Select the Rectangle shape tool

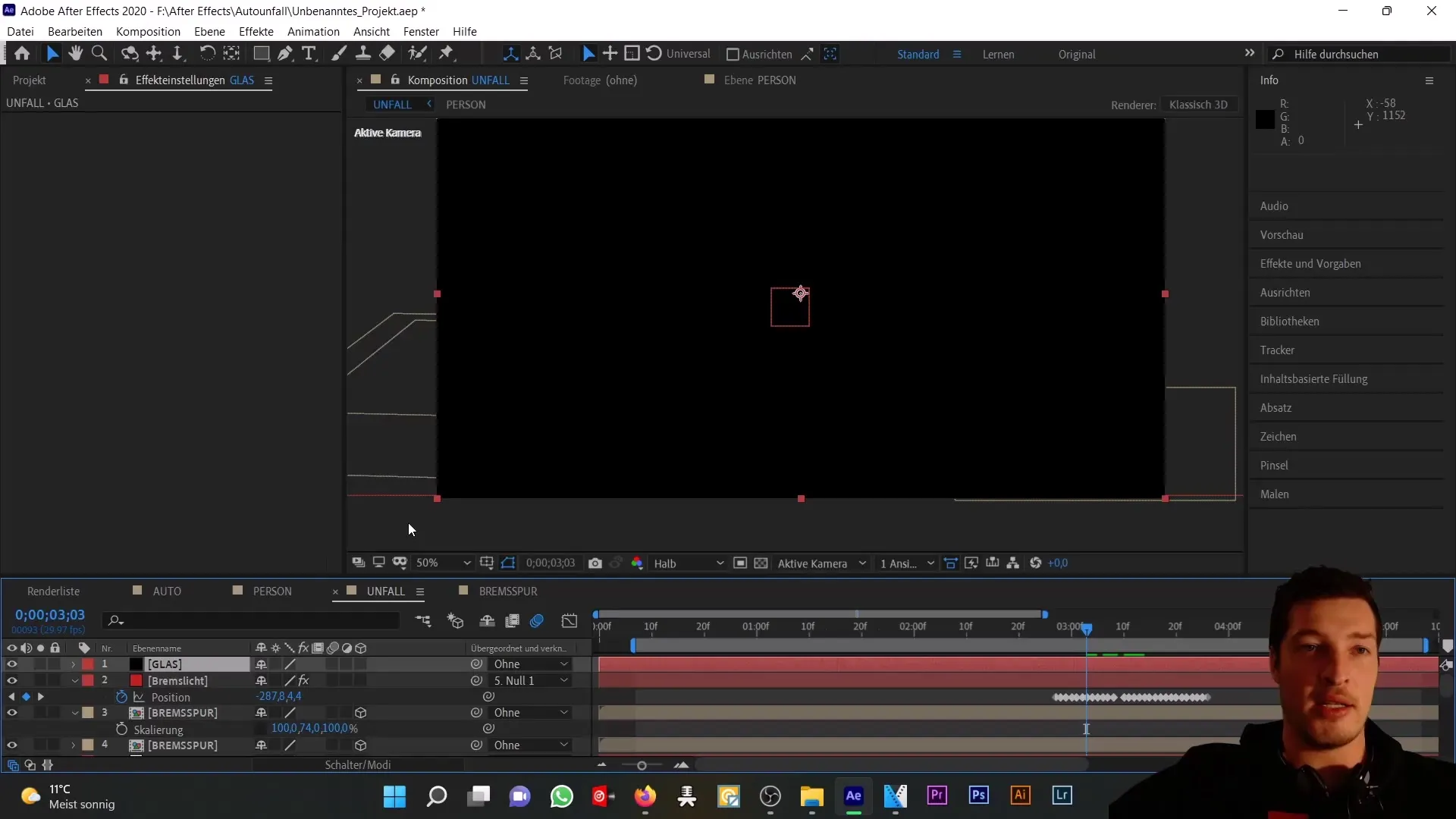[x=261, y=54]
